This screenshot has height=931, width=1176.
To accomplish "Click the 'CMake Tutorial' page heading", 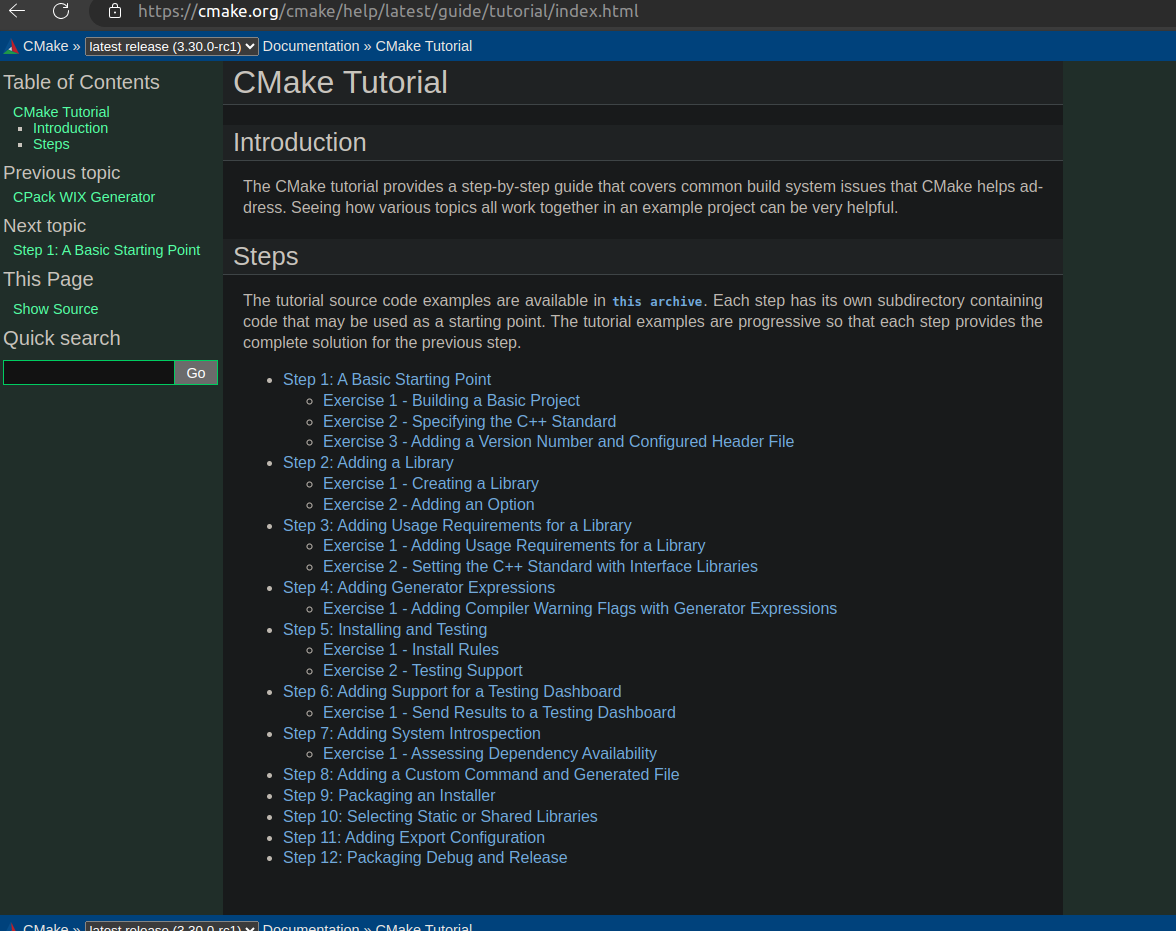I will click(x=340, y=83).
